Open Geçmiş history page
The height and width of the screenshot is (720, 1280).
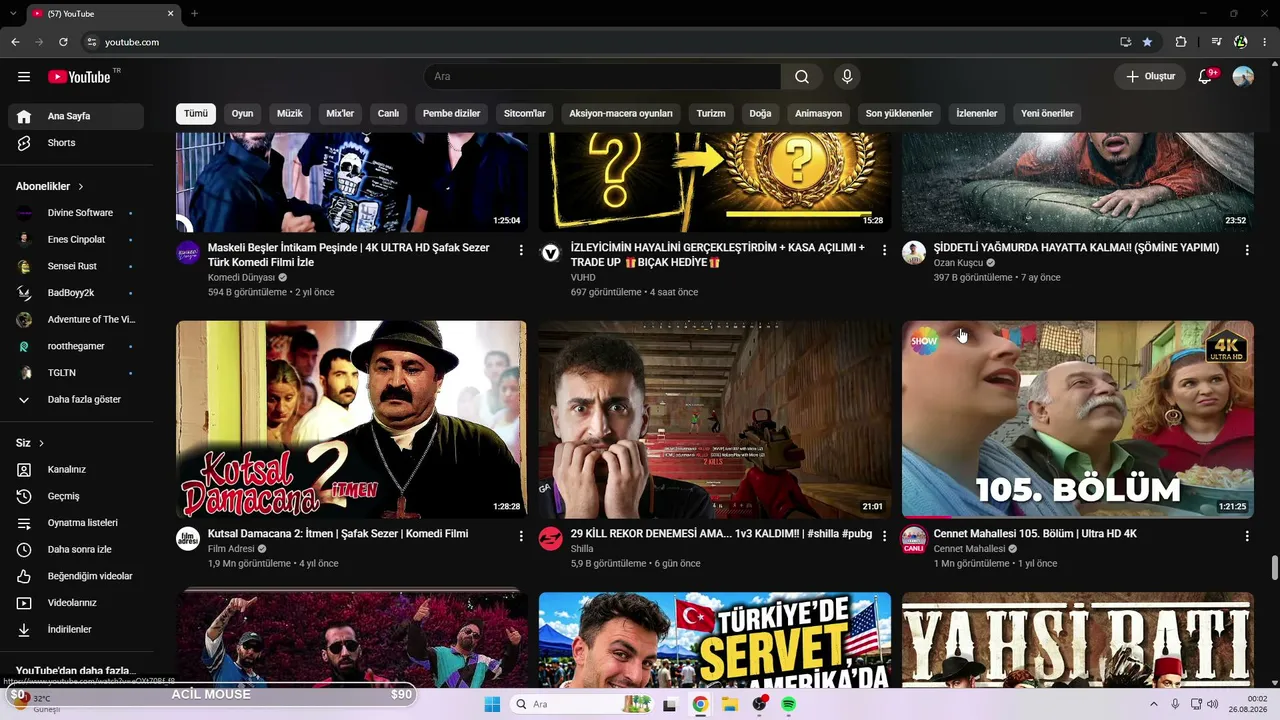pos(76,496)
